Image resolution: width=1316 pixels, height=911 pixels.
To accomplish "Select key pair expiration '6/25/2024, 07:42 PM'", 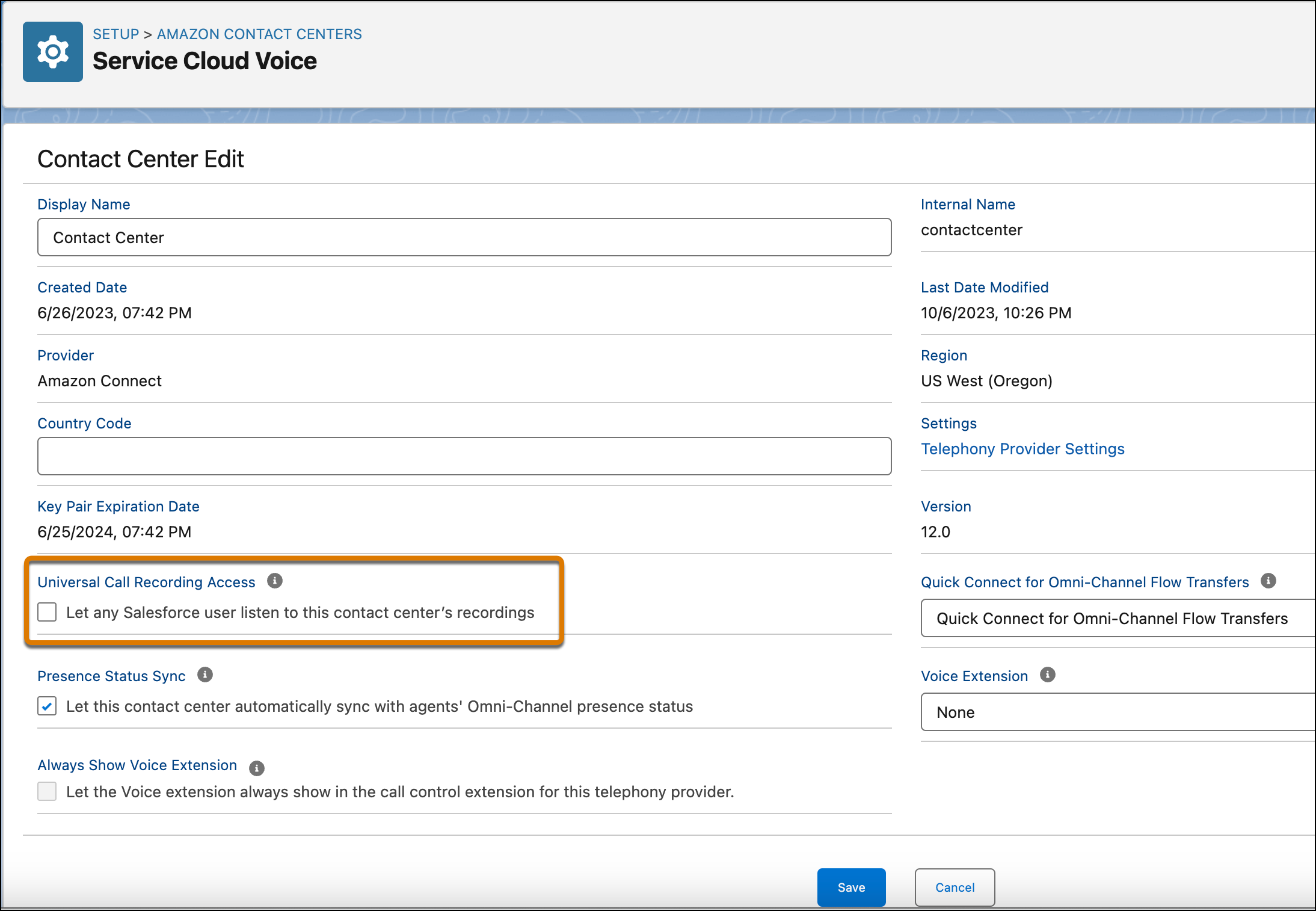I will point(114,532).
